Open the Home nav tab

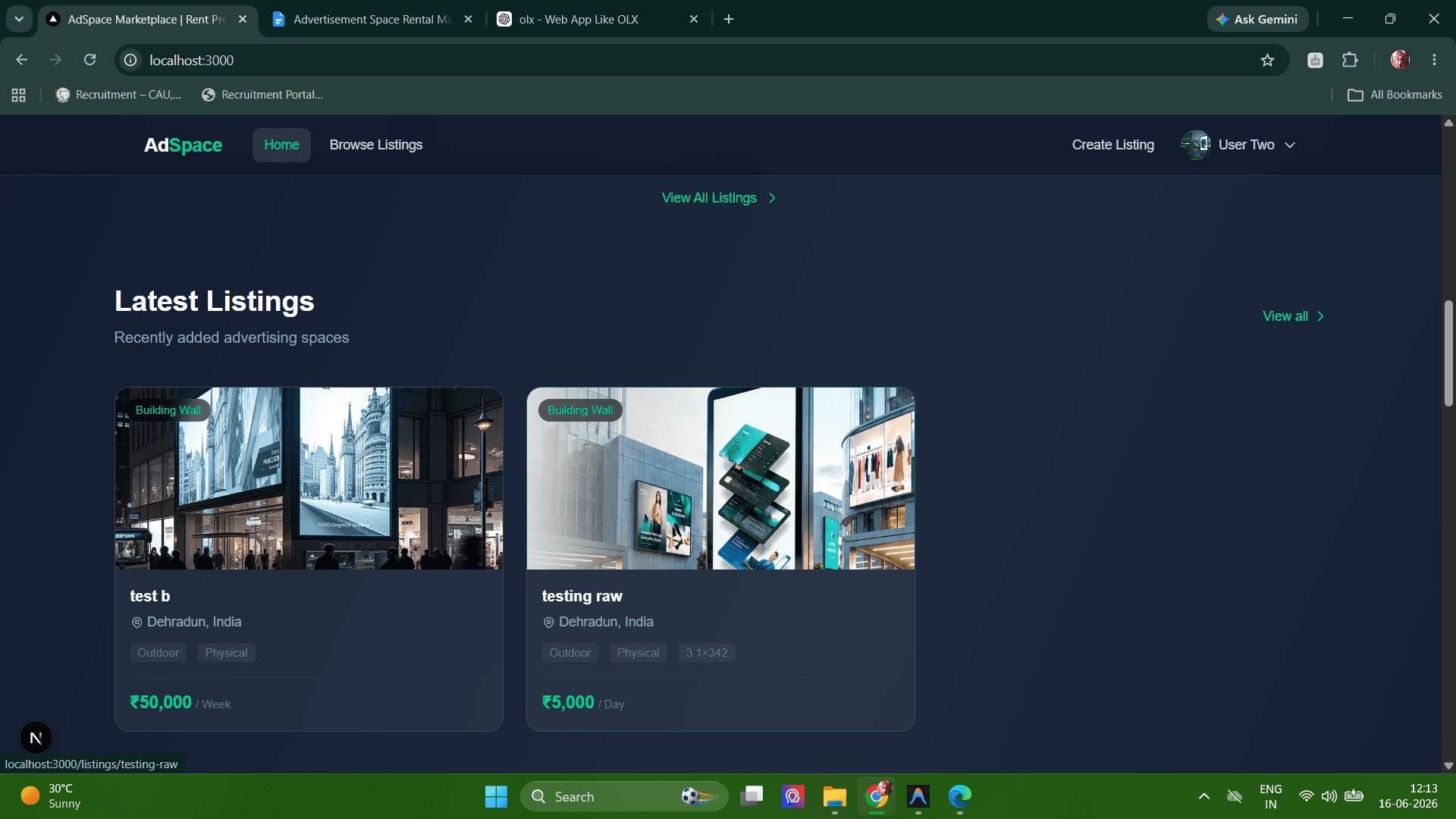tap(281, 145)
